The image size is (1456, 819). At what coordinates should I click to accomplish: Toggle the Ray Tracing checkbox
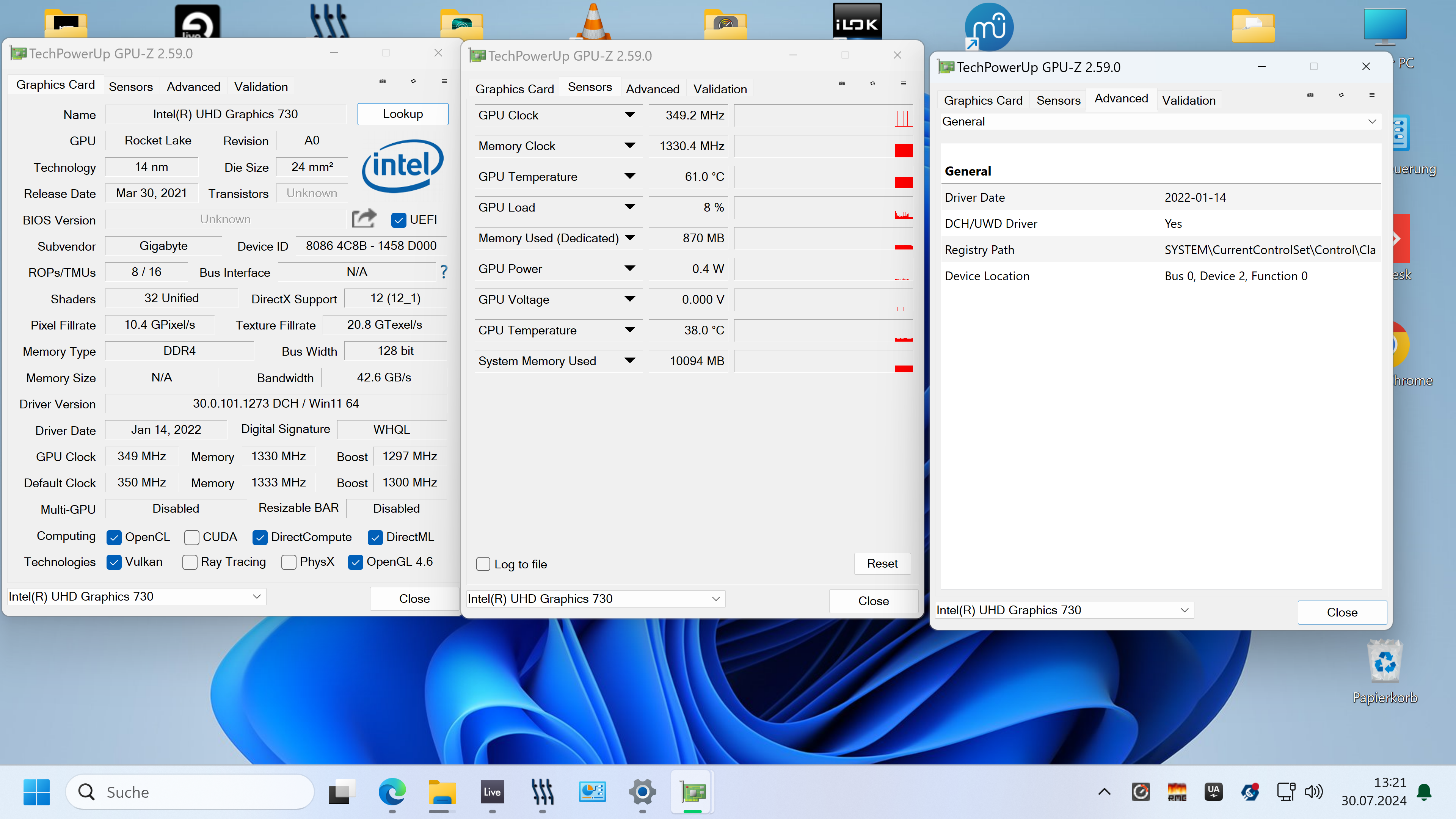(190, 562)
